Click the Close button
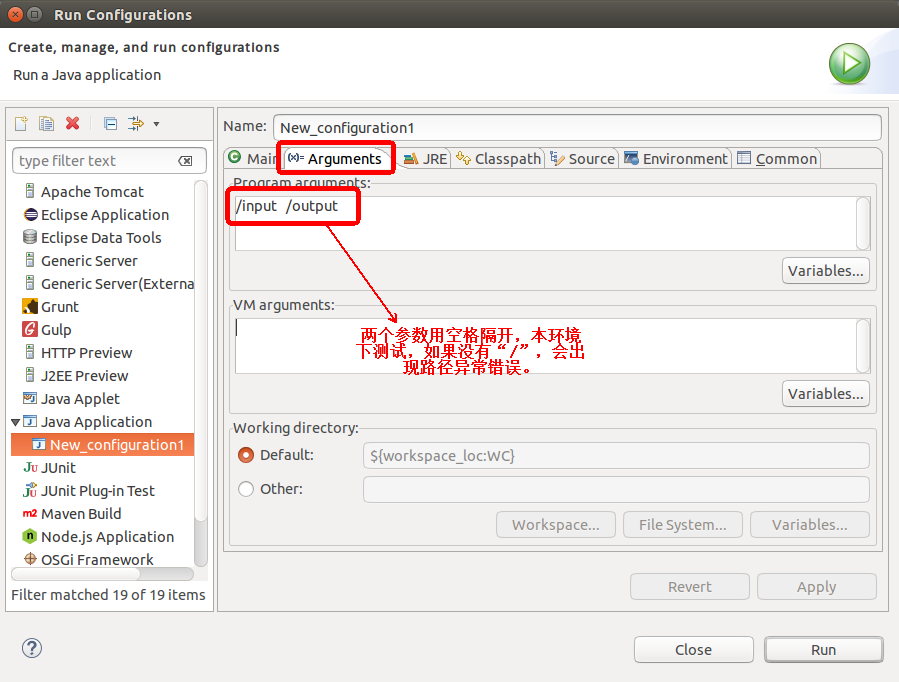The width and height of the screenshot is (899, 682). coord(694,649)
